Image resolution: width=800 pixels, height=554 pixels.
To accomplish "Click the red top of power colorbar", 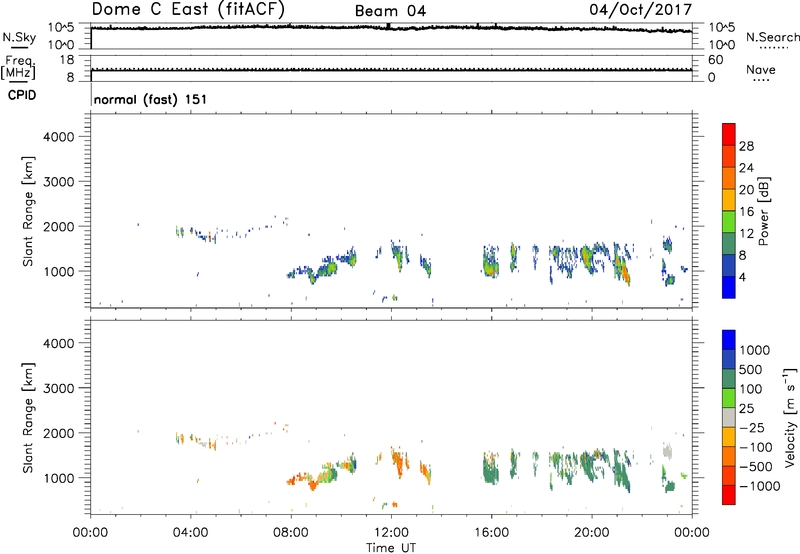I will pyautogui.click(x=729, y=134).
